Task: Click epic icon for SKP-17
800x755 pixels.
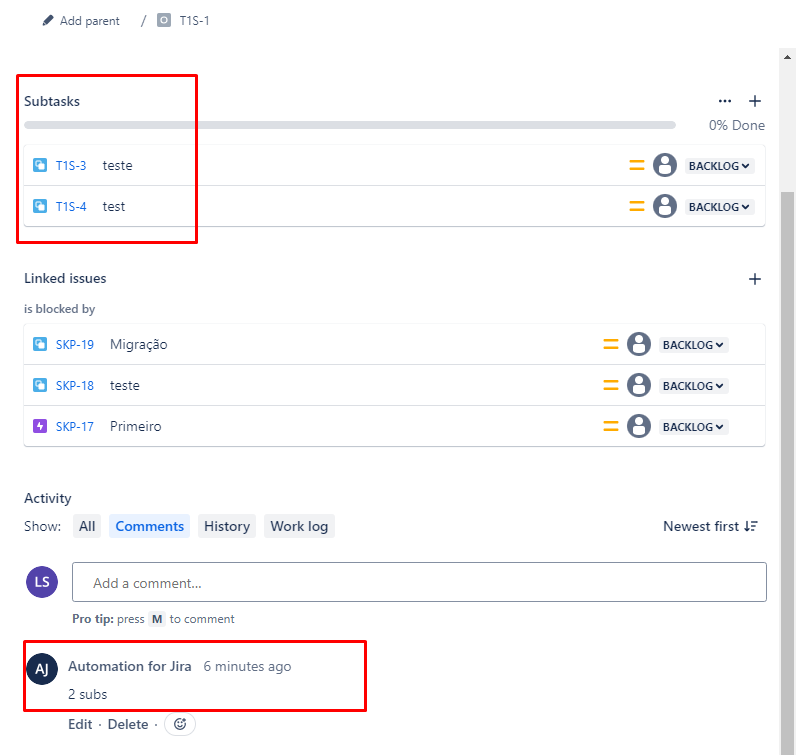Action: [x=40, y=425]
